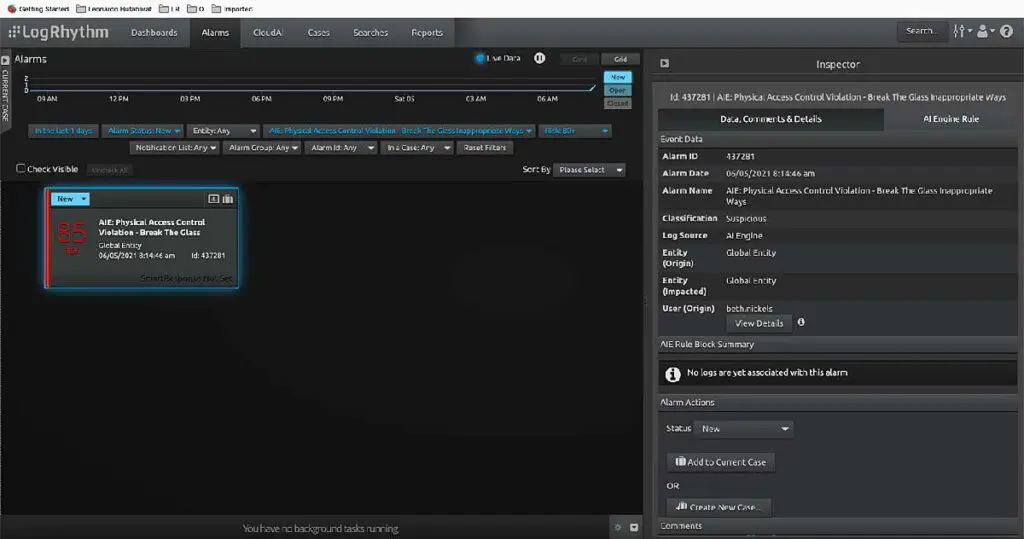The image size is (1024, 539).
Task: Open the Imported bookmarks folder
Action: (x=232, y=8)
